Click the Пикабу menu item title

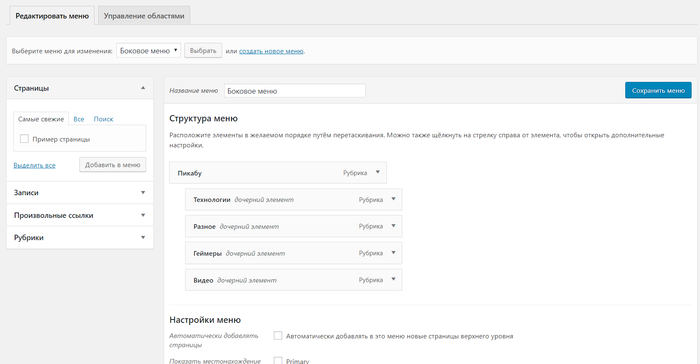[x=190, y=173]
